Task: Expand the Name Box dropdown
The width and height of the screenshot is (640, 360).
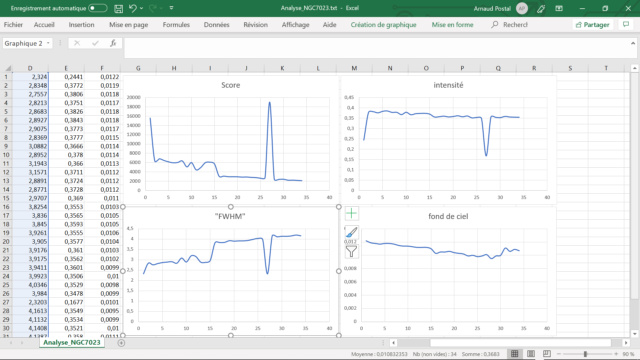Action: tap(48, 43)
